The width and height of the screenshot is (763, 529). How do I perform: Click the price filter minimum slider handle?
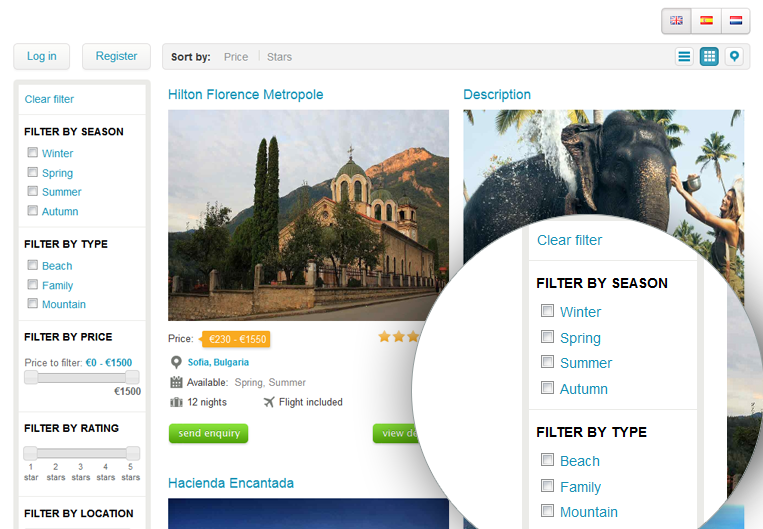(31, 377)
